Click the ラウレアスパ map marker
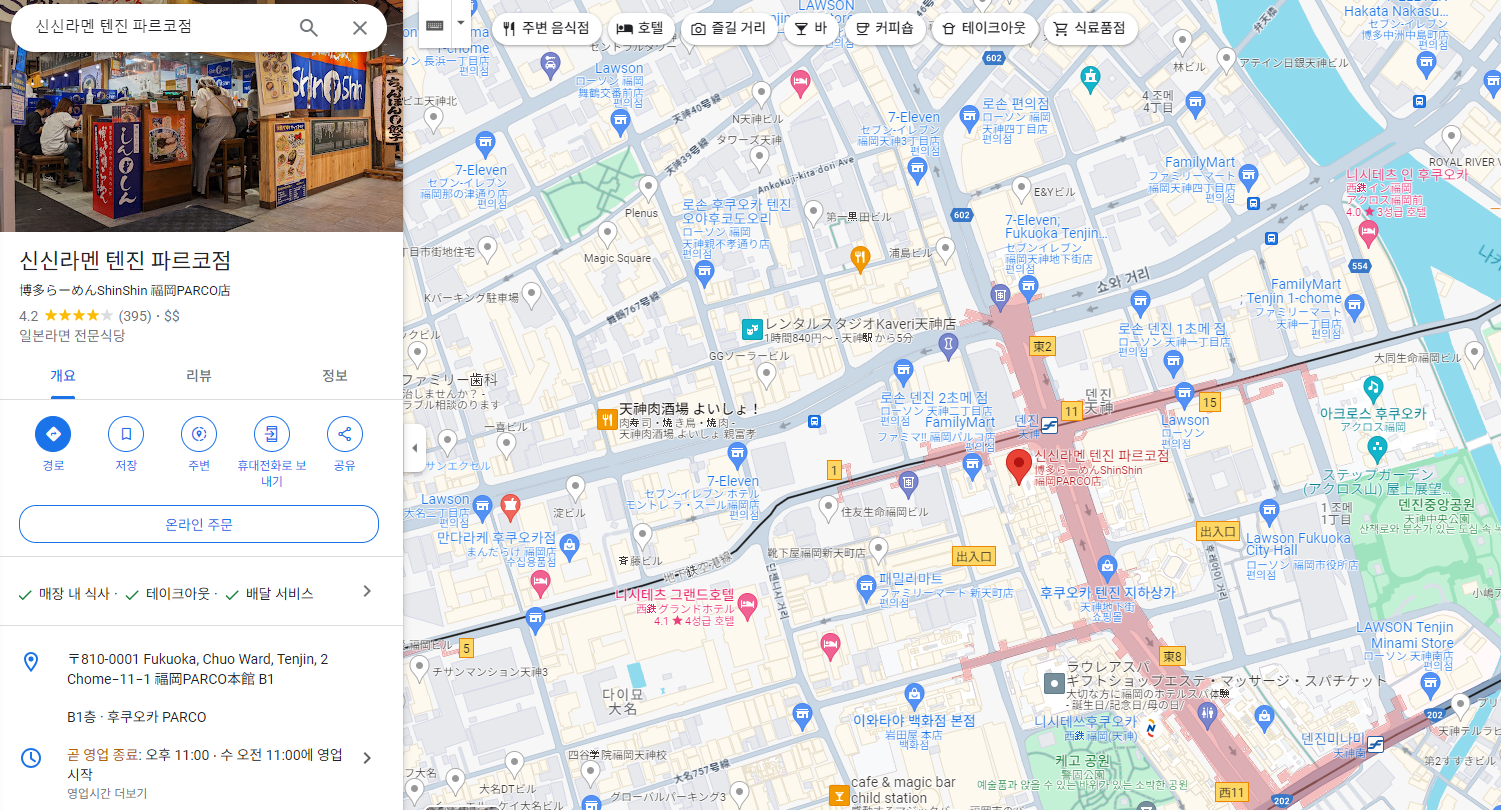The image size is (1501, 810). (1053, 684)
